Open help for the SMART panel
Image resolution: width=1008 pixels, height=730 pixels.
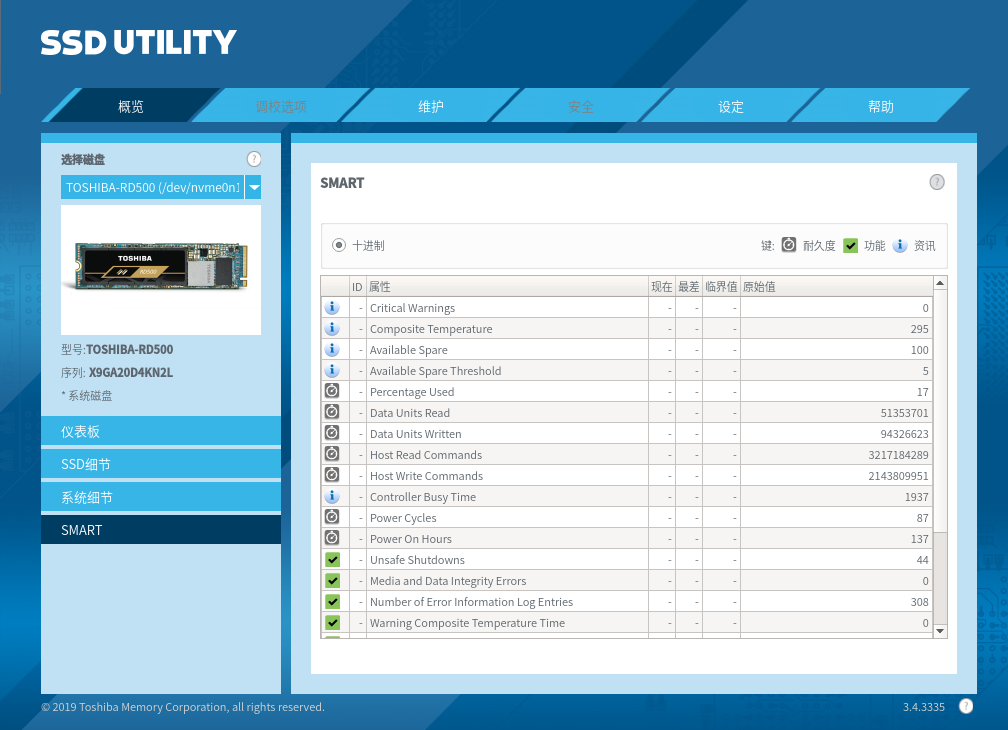[937, 182]
